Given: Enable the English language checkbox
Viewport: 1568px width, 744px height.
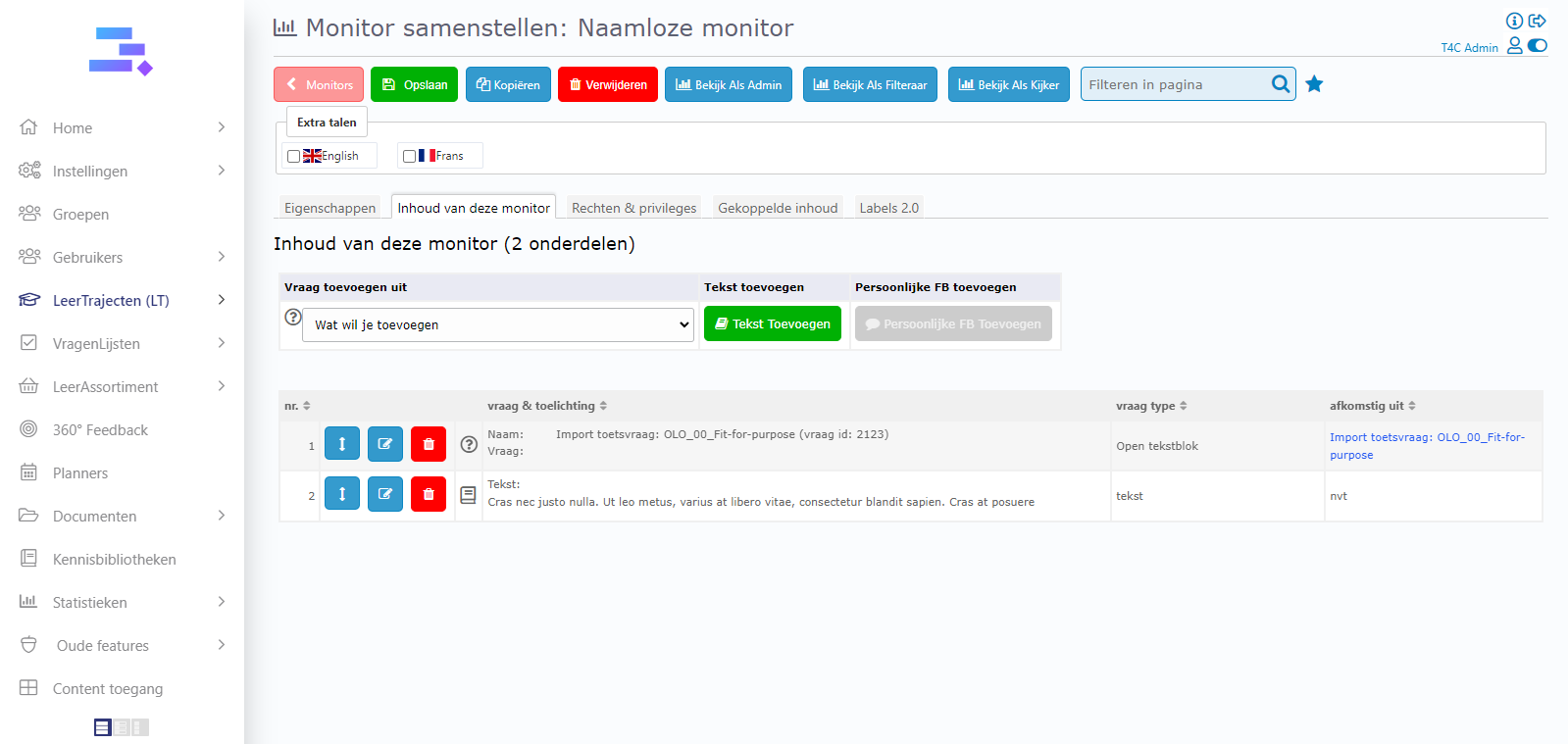Looking at the screenshot, I should point(293,156).
